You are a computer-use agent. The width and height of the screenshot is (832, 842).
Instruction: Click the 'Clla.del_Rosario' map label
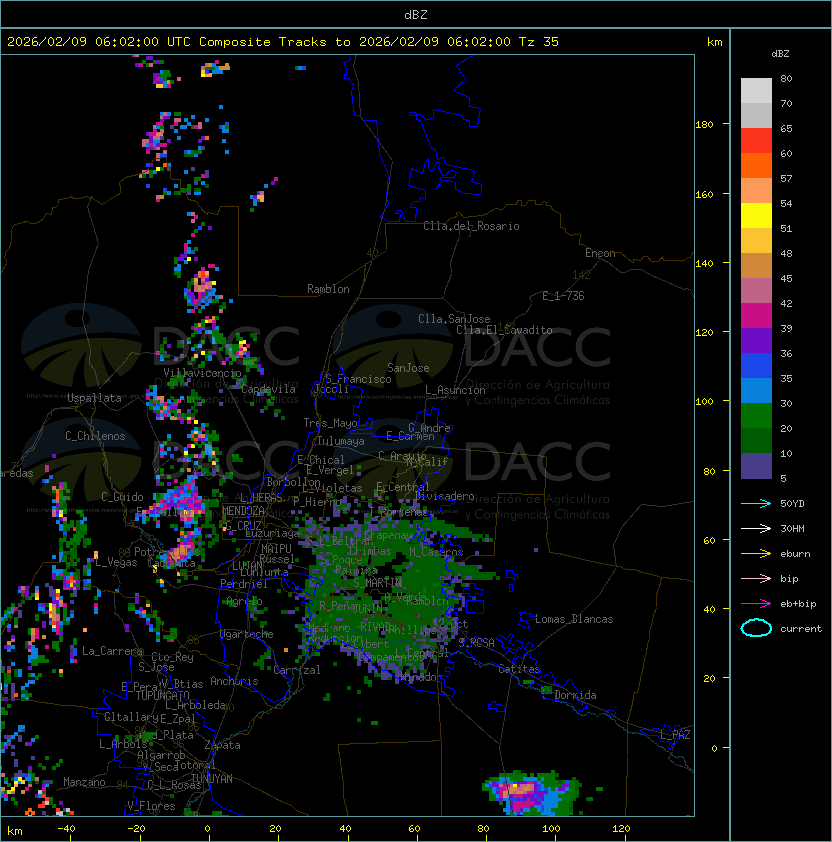click(x=471, y=226)
